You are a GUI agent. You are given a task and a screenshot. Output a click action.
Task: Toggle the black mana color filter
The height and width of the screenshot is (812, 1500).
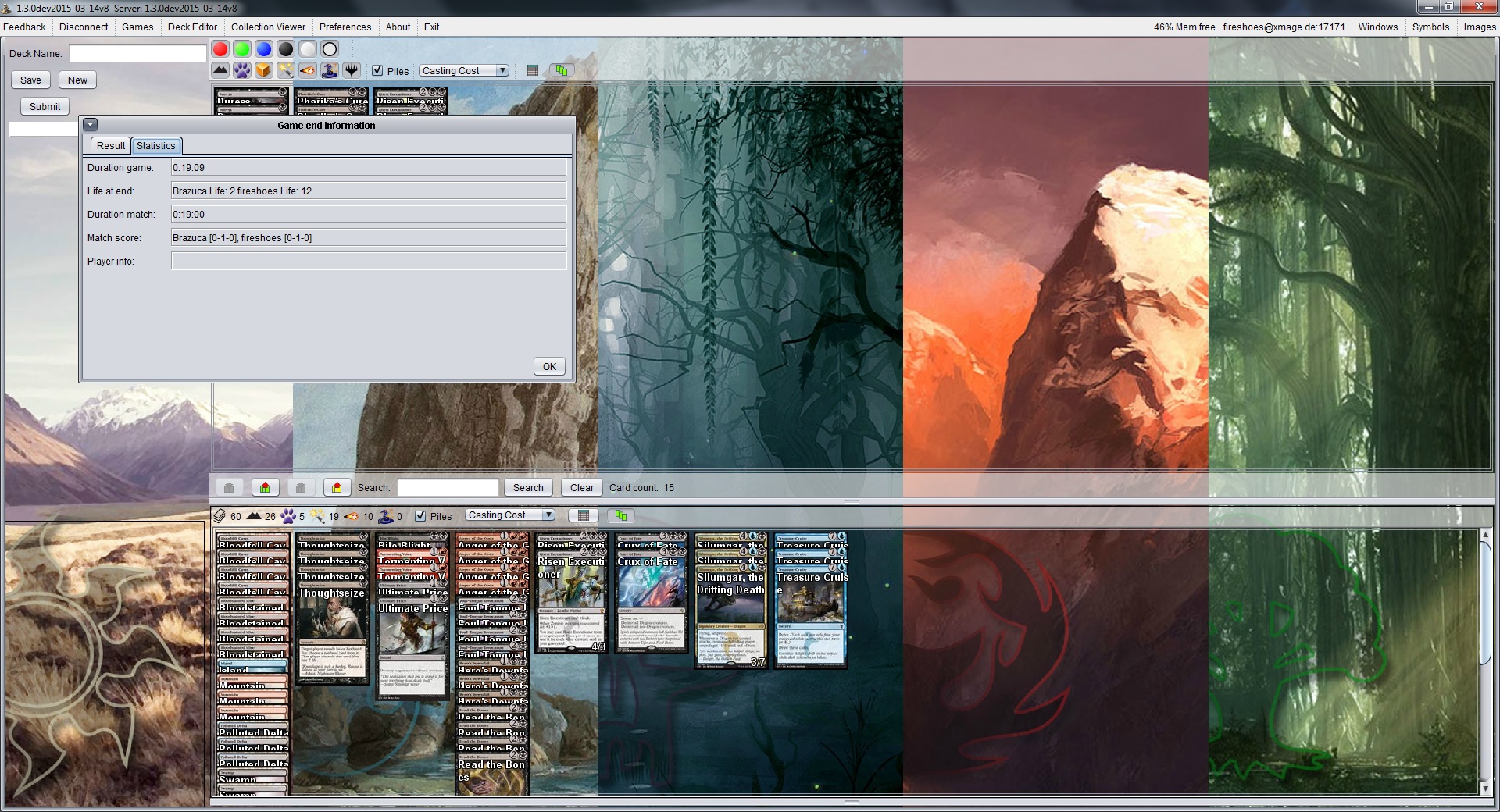coord(286,49)
